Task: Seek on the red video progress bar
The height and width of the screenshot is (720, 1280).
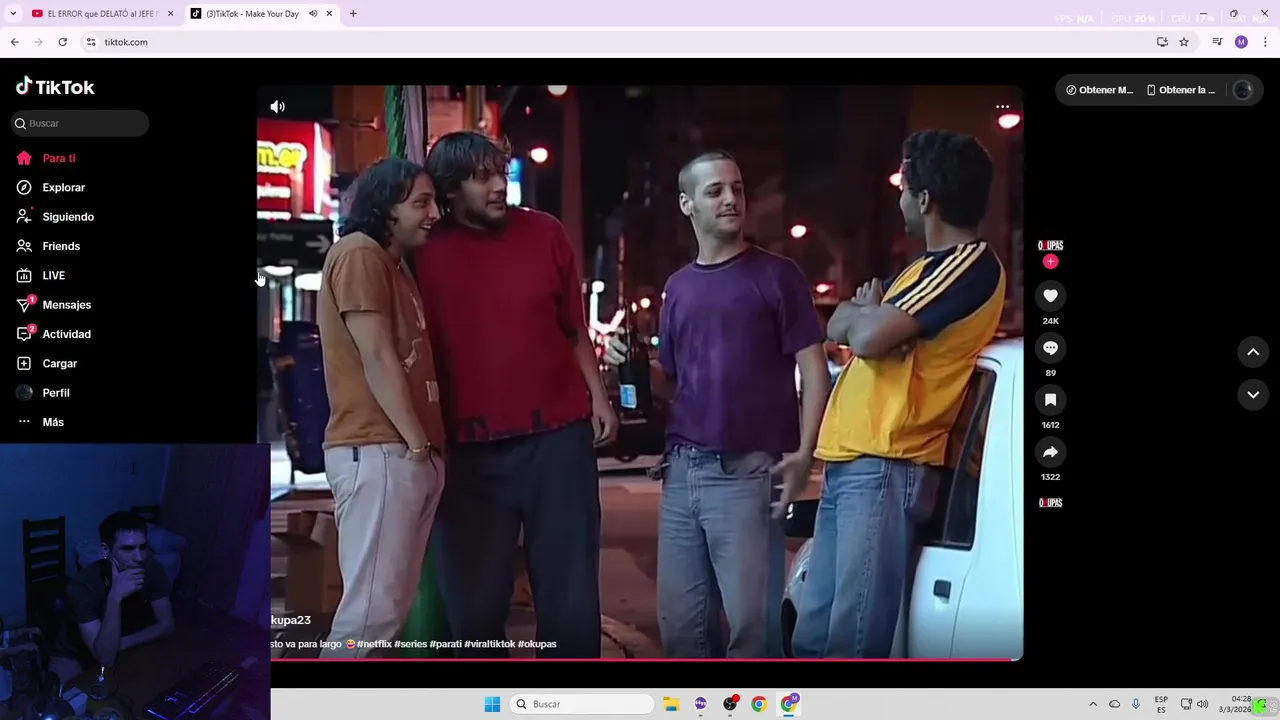Action: pyautogui.click(x=640, y=659)
